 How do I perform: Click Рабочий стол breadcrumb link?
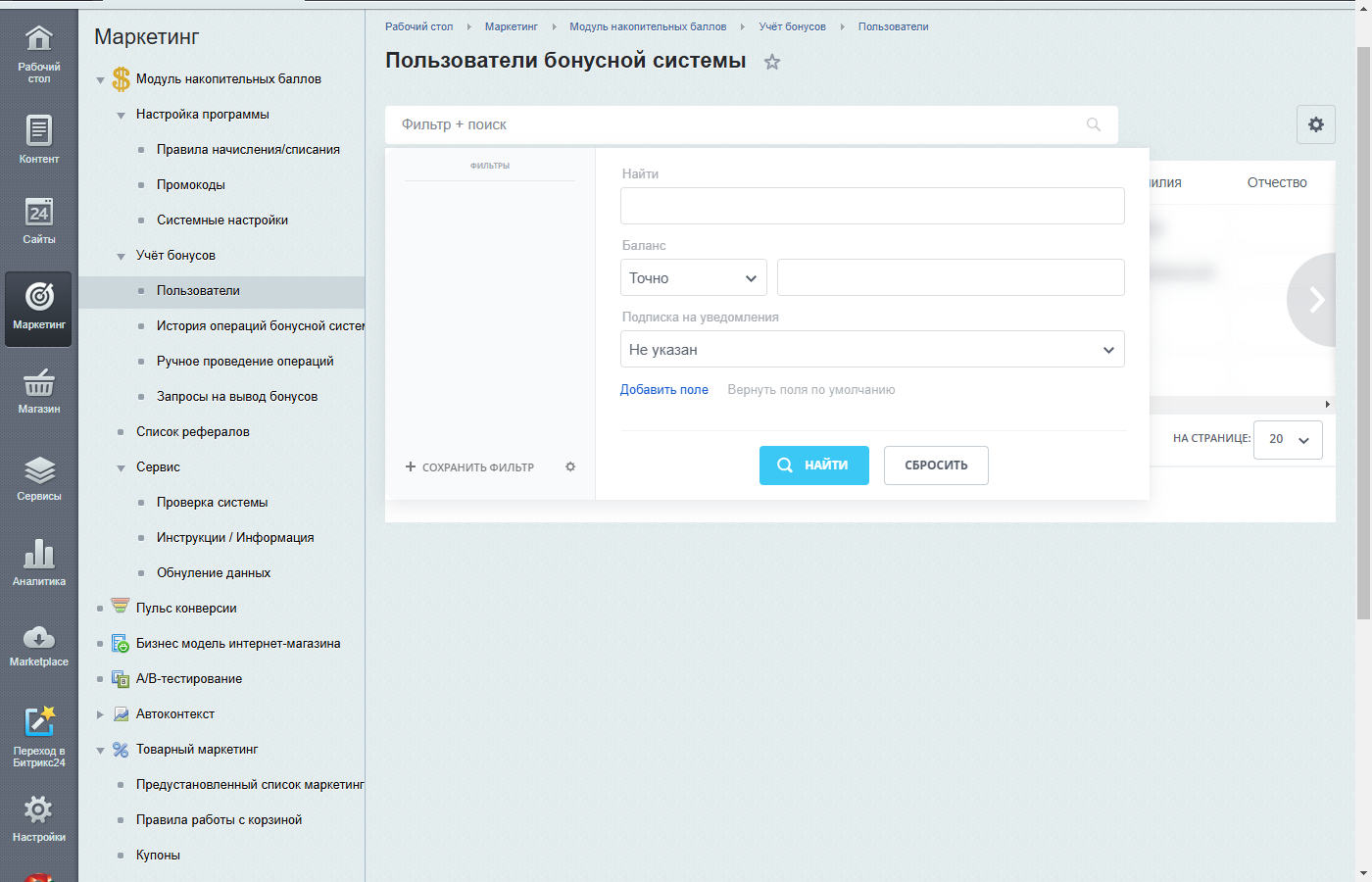pyautogui.click(x=418, y=26)
